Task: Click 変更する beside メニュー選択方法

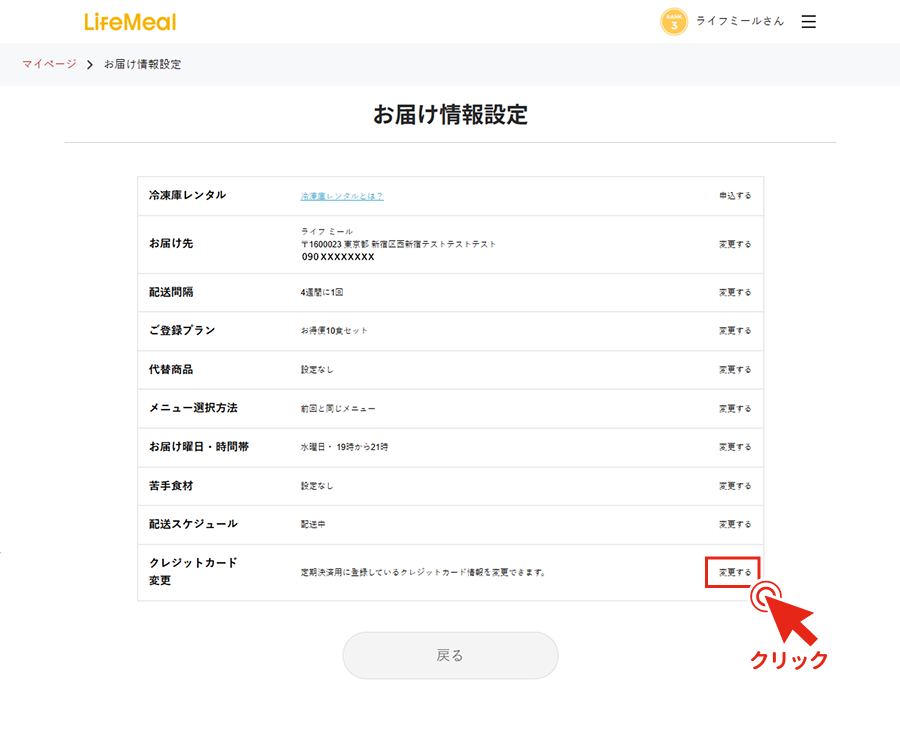Action: (x=735, y=408)
